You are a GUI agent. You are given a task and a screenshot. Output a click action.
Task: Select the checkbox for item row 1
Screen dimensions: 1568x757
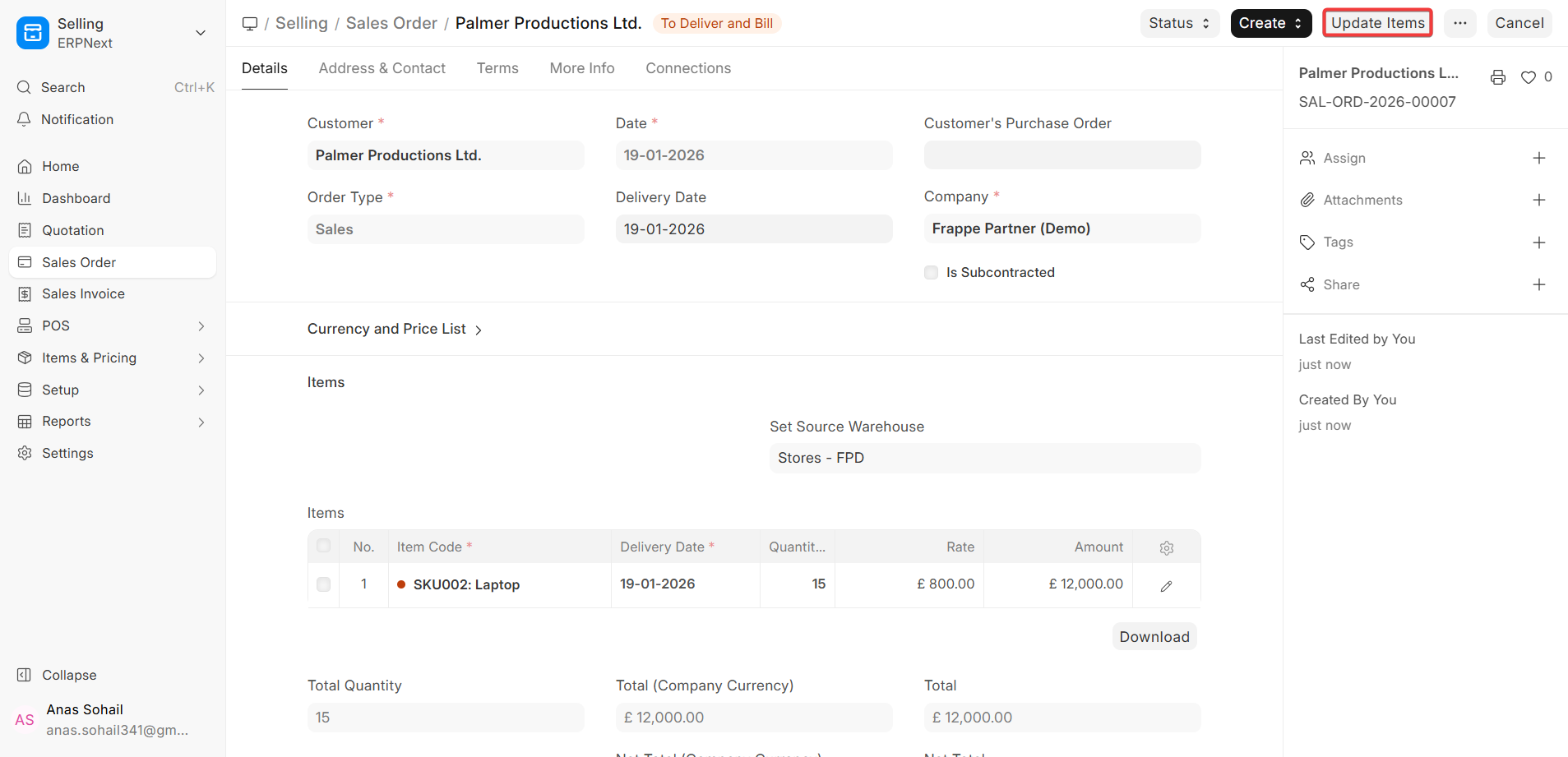tap(323, 584)
